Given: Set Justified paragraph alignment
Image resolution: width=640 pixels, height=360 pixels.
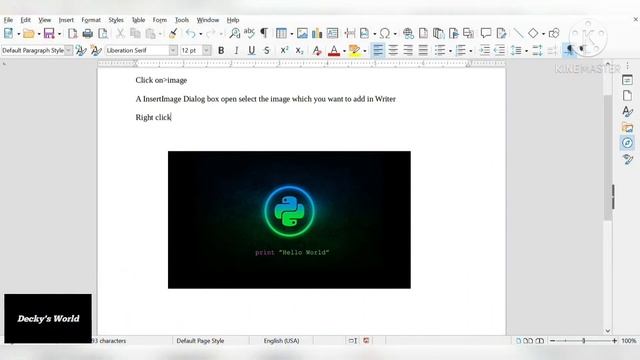Looking at the screenshot, I should [x=423, y=50].
